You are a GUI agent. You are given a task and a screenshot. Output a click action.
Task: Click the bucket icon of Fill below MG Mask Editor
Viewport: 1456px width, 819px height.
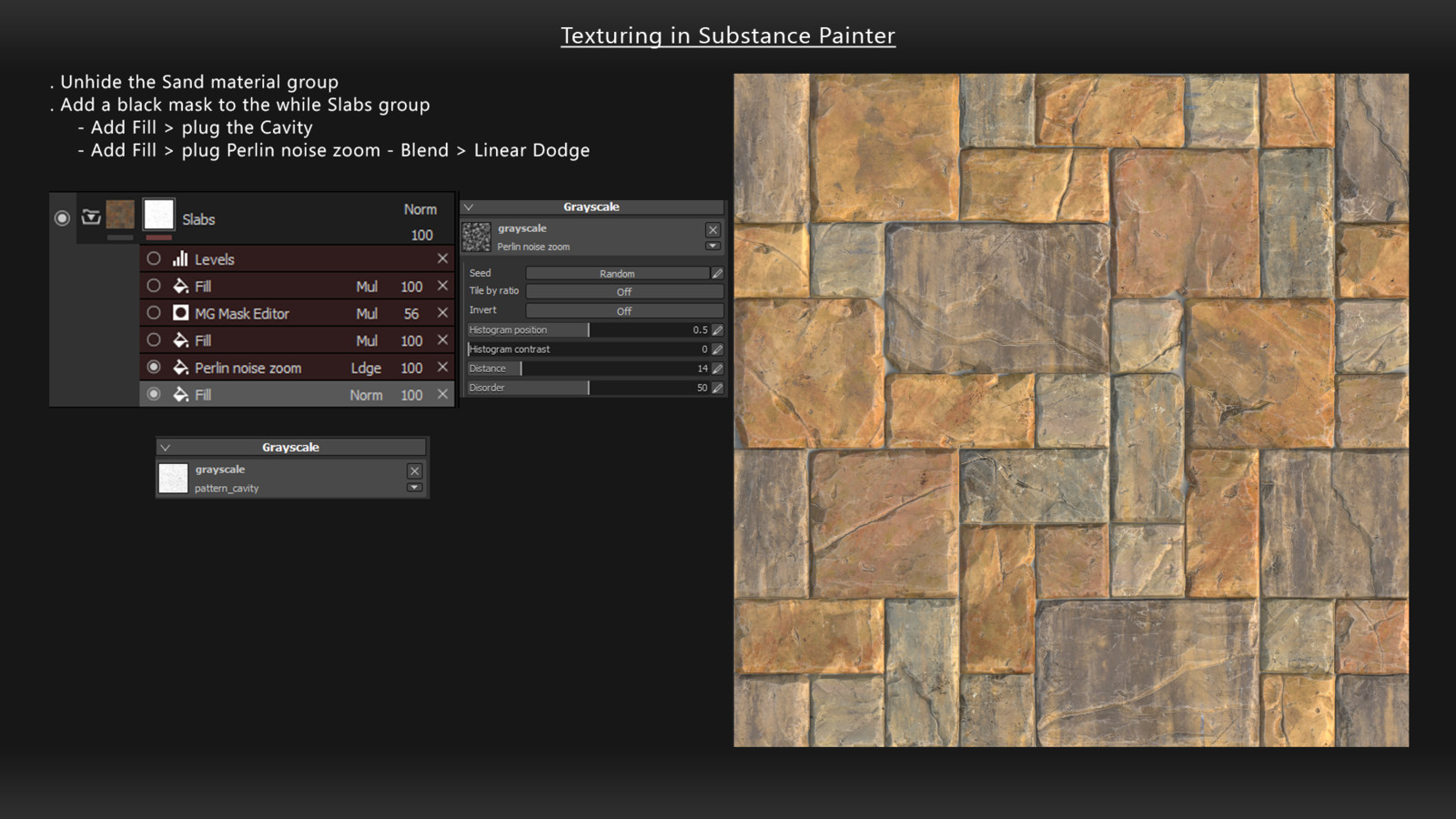click(x=180, y=340)
